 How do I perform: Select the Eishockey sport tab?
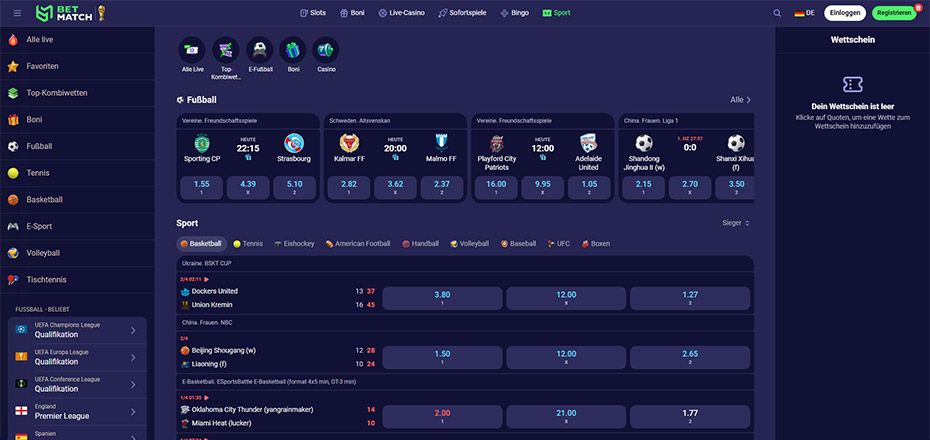294,244
